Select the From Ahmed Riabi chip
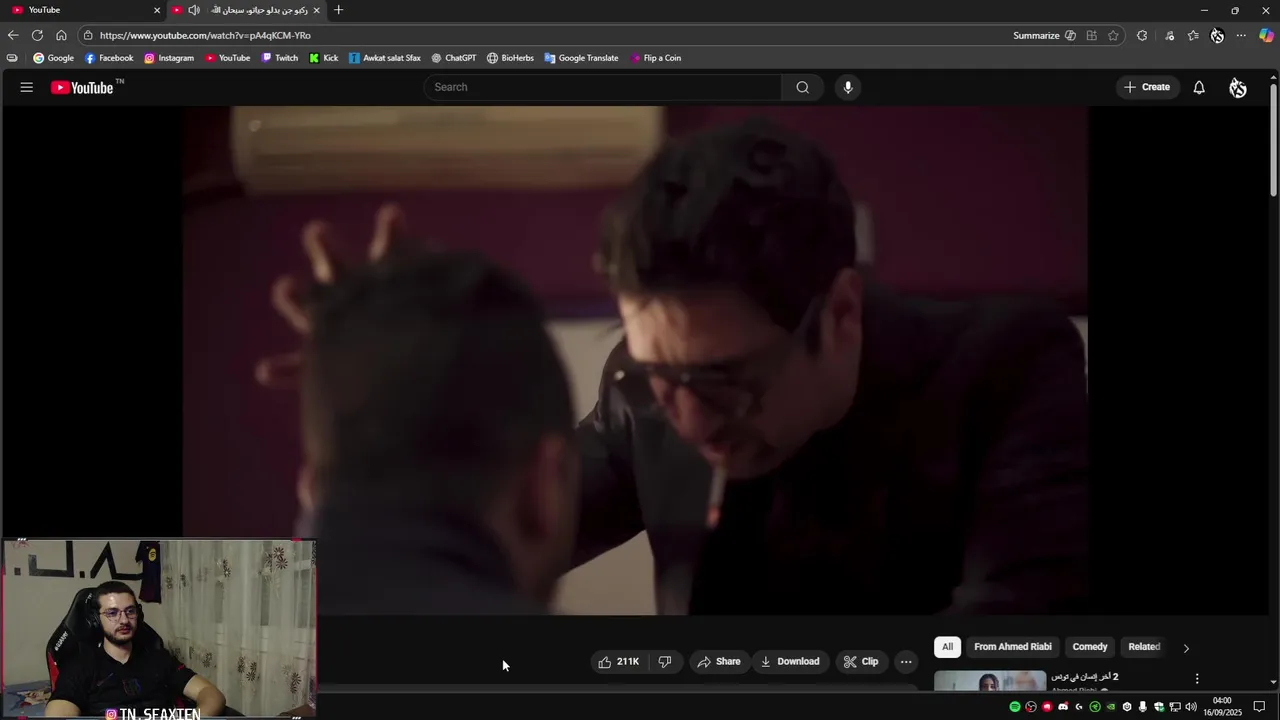The height and width of the screenshot is (720, 1280). (x=1013, y=647)
